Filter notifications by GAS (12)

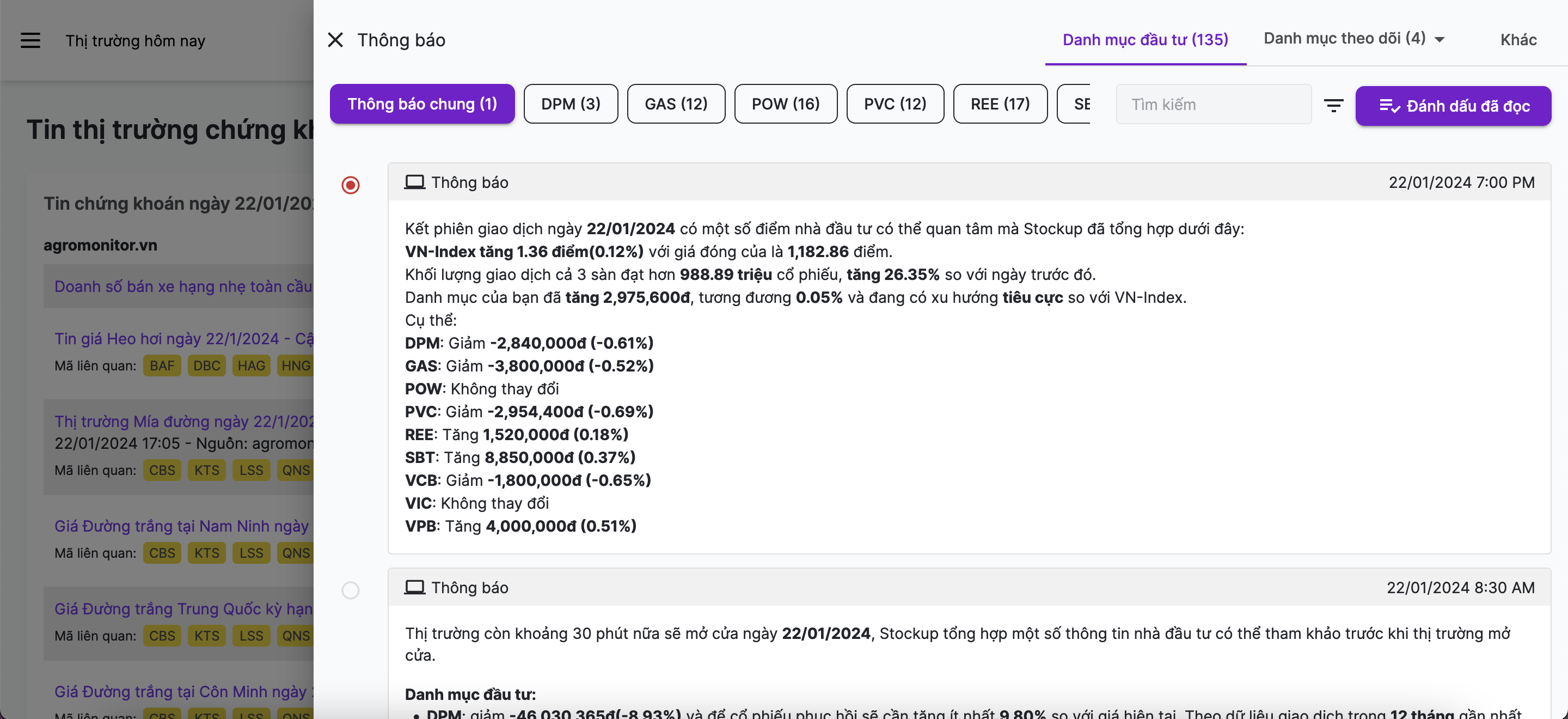676,104
